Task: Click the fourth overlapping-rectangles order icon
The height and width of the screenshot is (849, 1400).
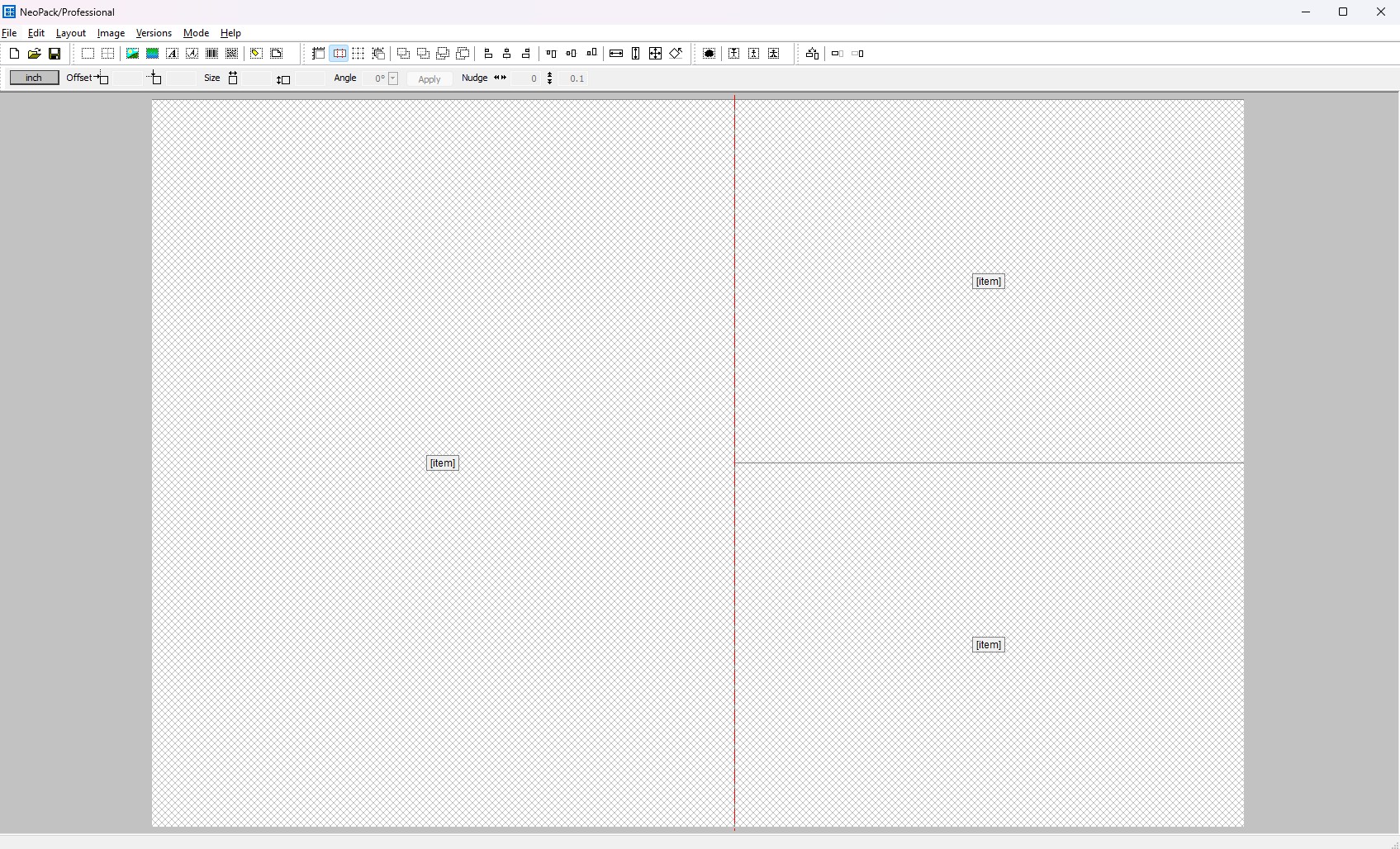Action: coord(463,54)
